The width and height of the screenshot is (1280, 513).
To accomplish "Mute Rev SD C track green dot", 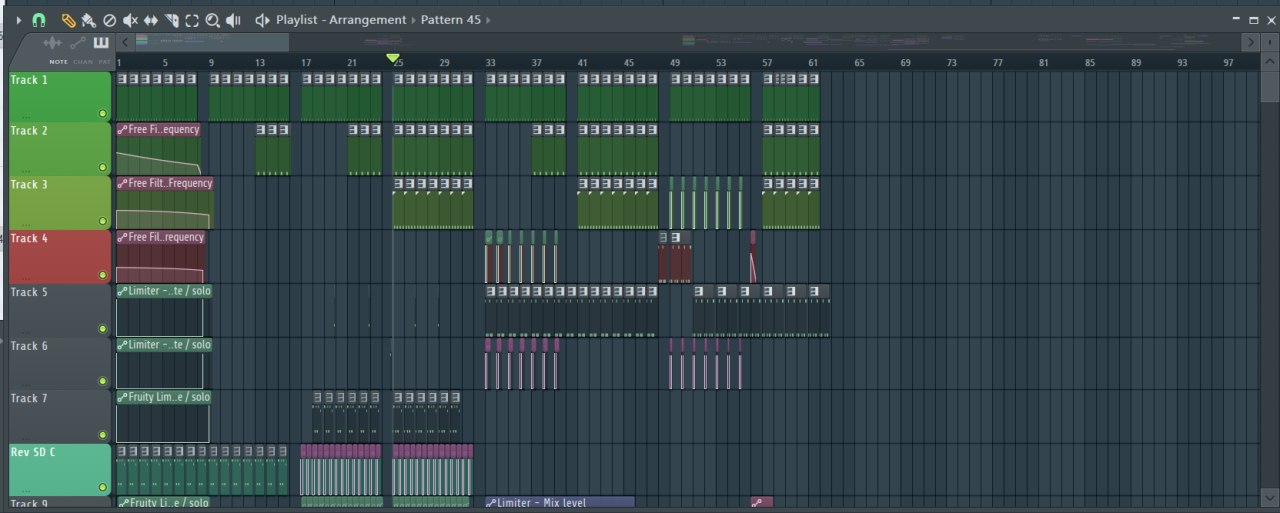I will [x=102, y=487].
